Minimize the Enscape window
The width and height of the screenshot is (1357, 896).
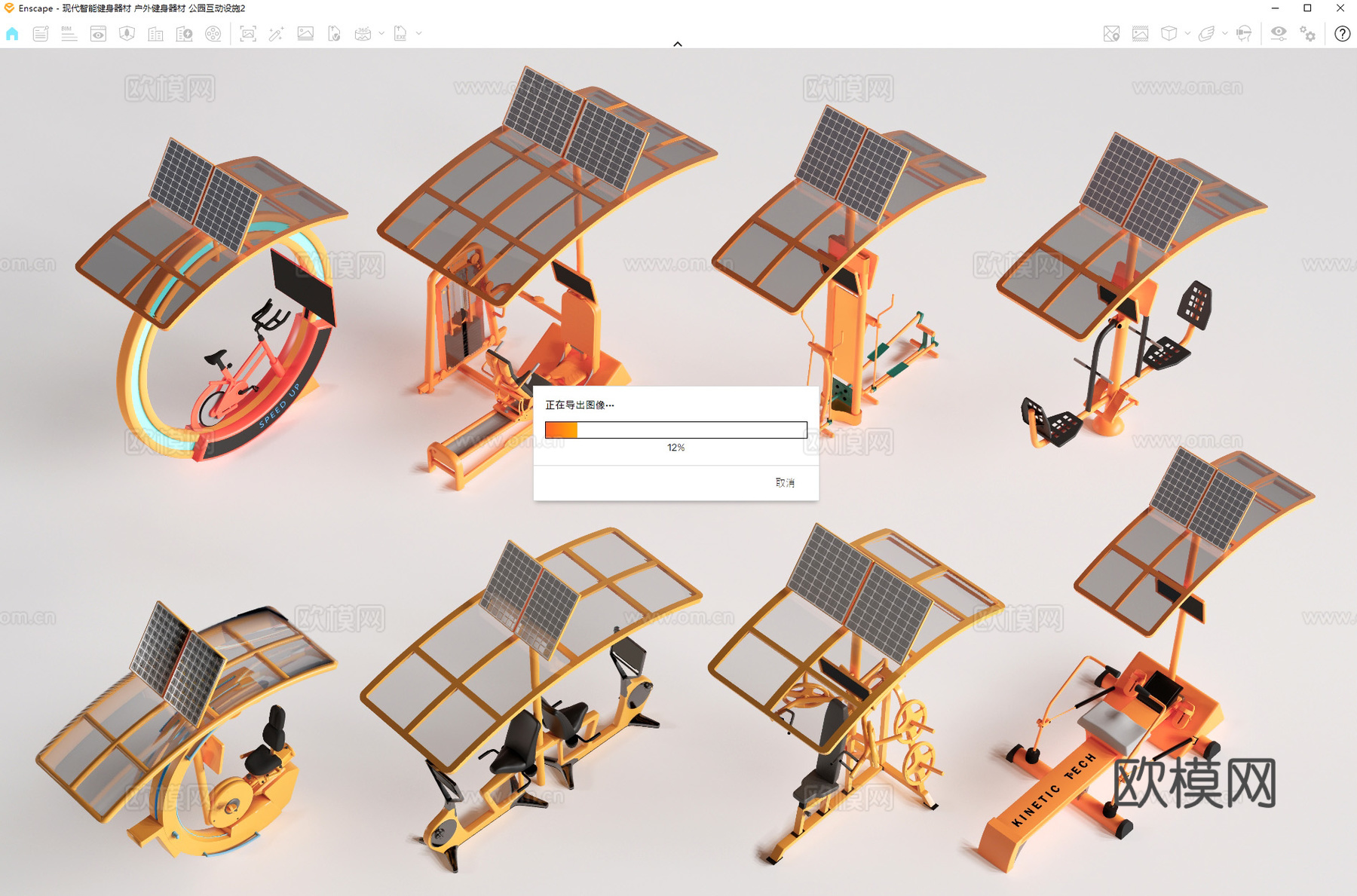click(1275, 8)
